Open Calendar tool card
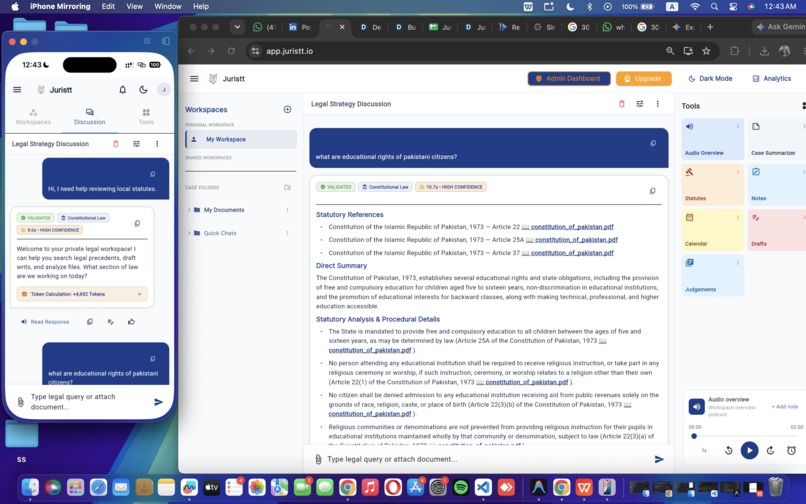 tap(712, 230)
